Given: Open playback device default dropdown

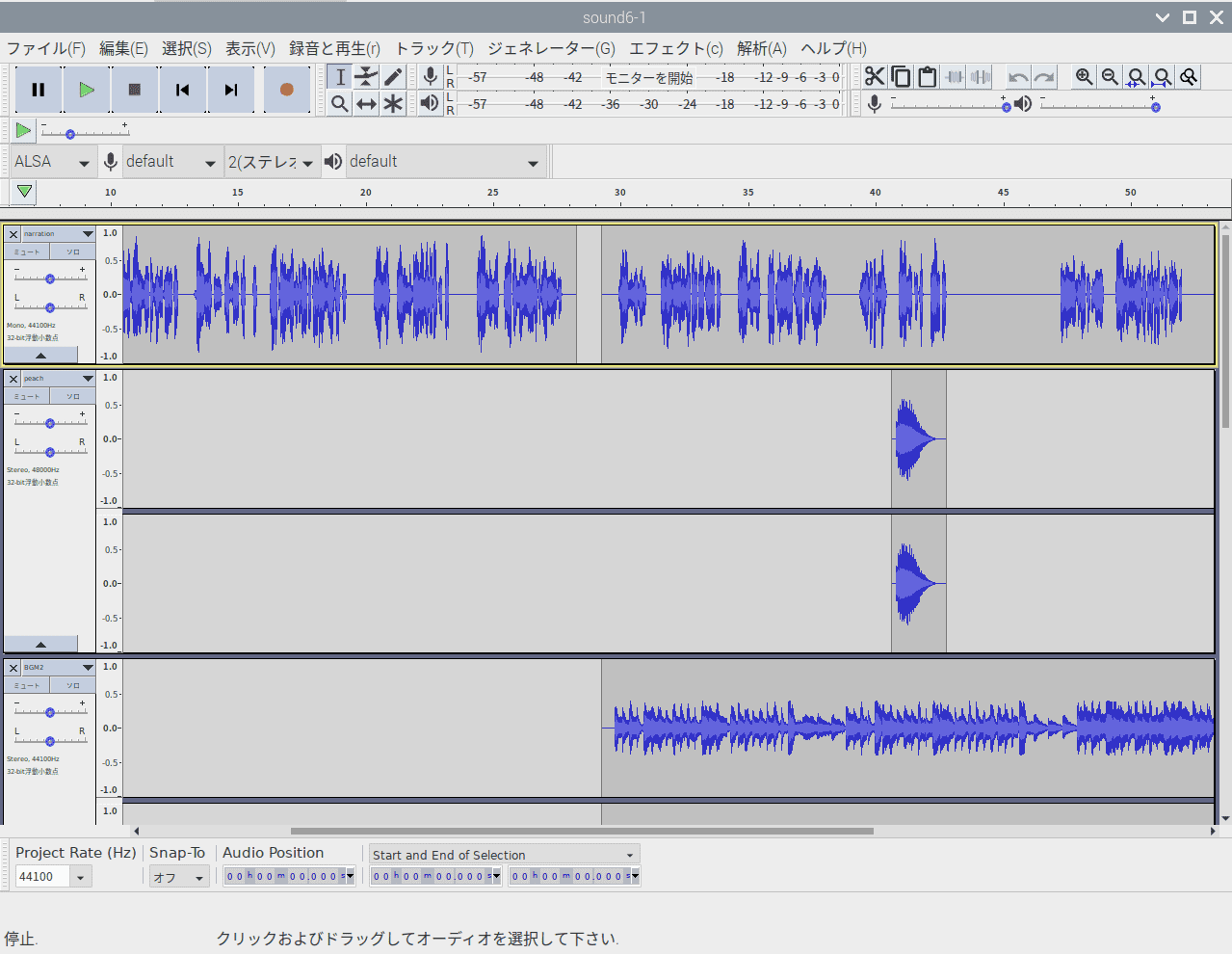Looking at the screenshot, I should coord(445,162).
